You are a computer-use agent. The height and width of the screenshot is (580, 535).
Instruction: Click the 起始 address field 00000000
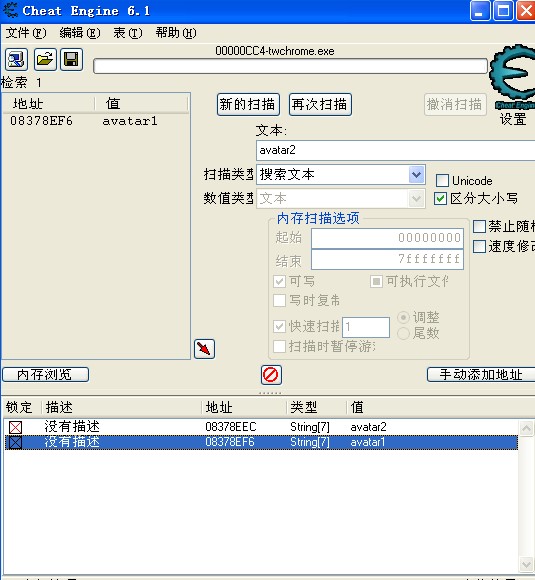point(387,238)
